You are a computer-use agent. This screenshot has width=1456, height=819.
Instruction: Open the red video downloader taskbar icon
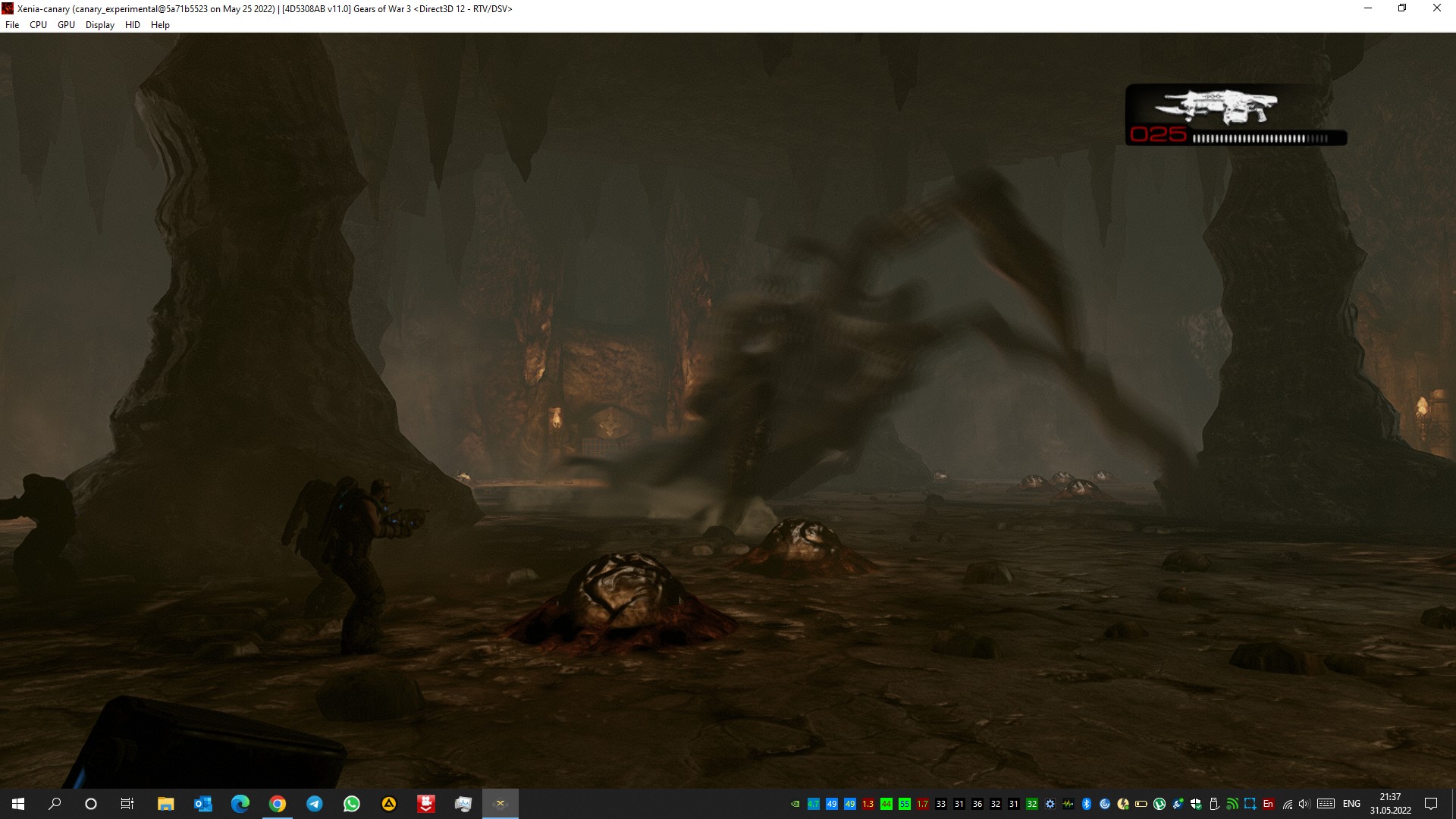click(425, 804)
